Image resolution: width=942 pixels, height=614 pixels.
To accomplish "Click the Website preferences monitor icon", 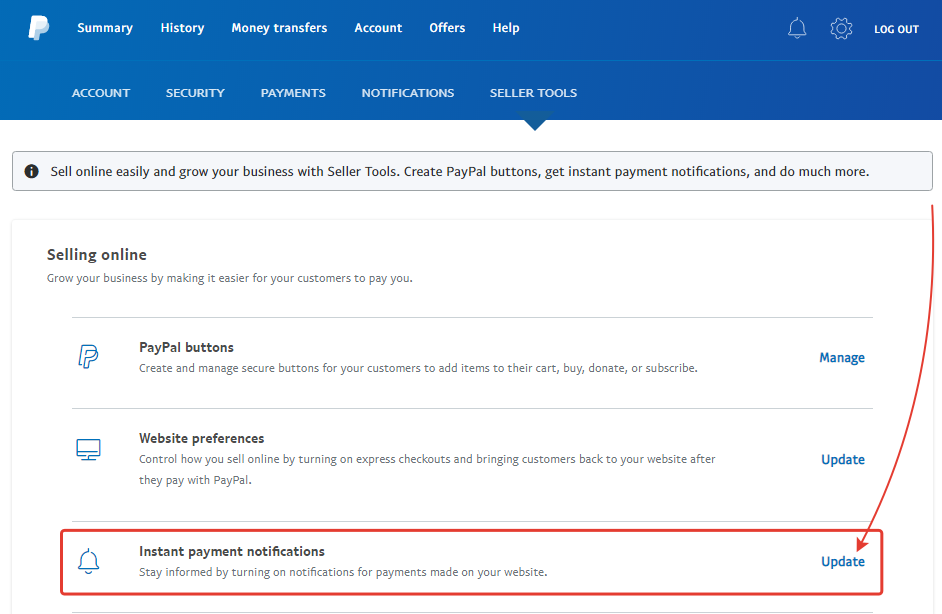I will 88,449.
